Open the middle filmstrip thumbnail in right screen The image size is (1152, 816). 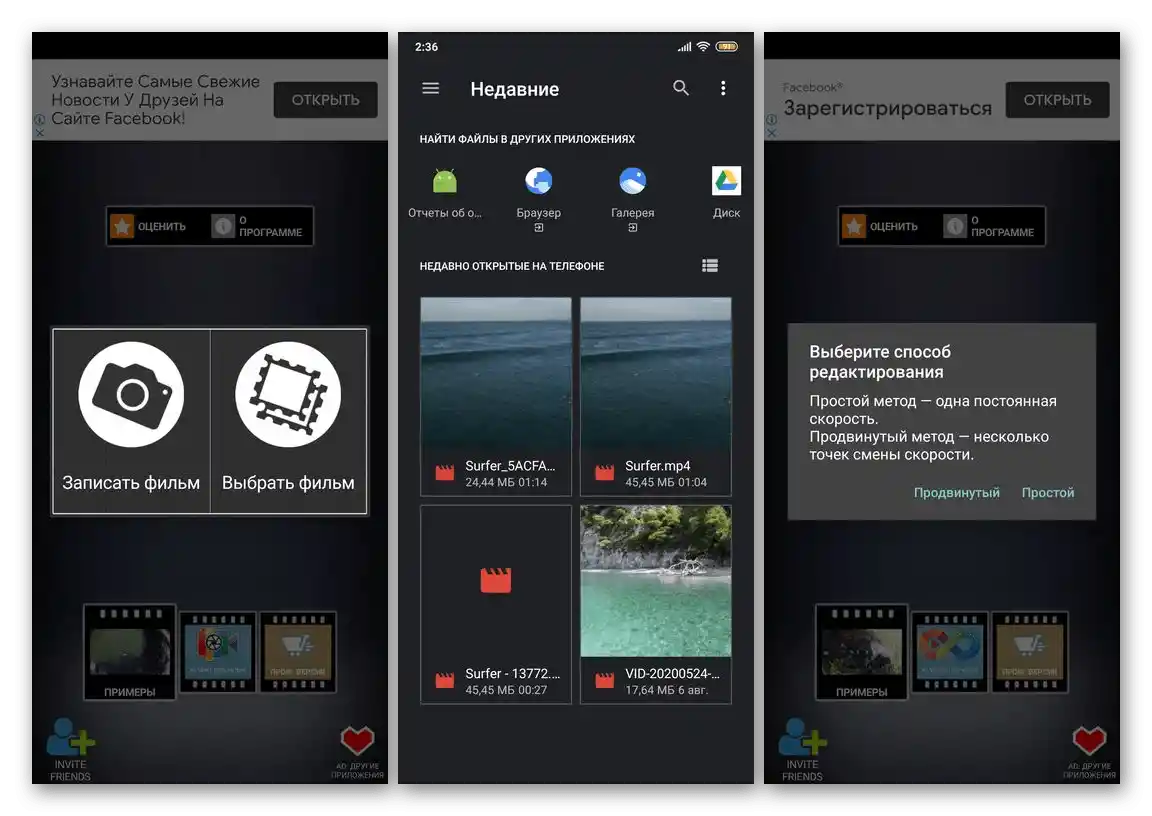pyautogui.click(x=949, y=652)
